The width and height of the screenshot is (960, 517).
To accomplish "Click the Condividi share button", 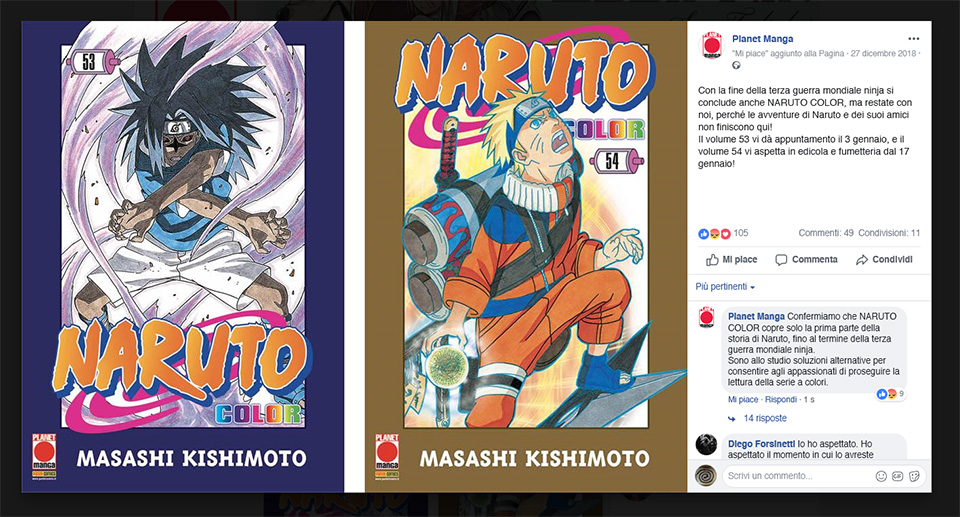I will coord(884,260).
